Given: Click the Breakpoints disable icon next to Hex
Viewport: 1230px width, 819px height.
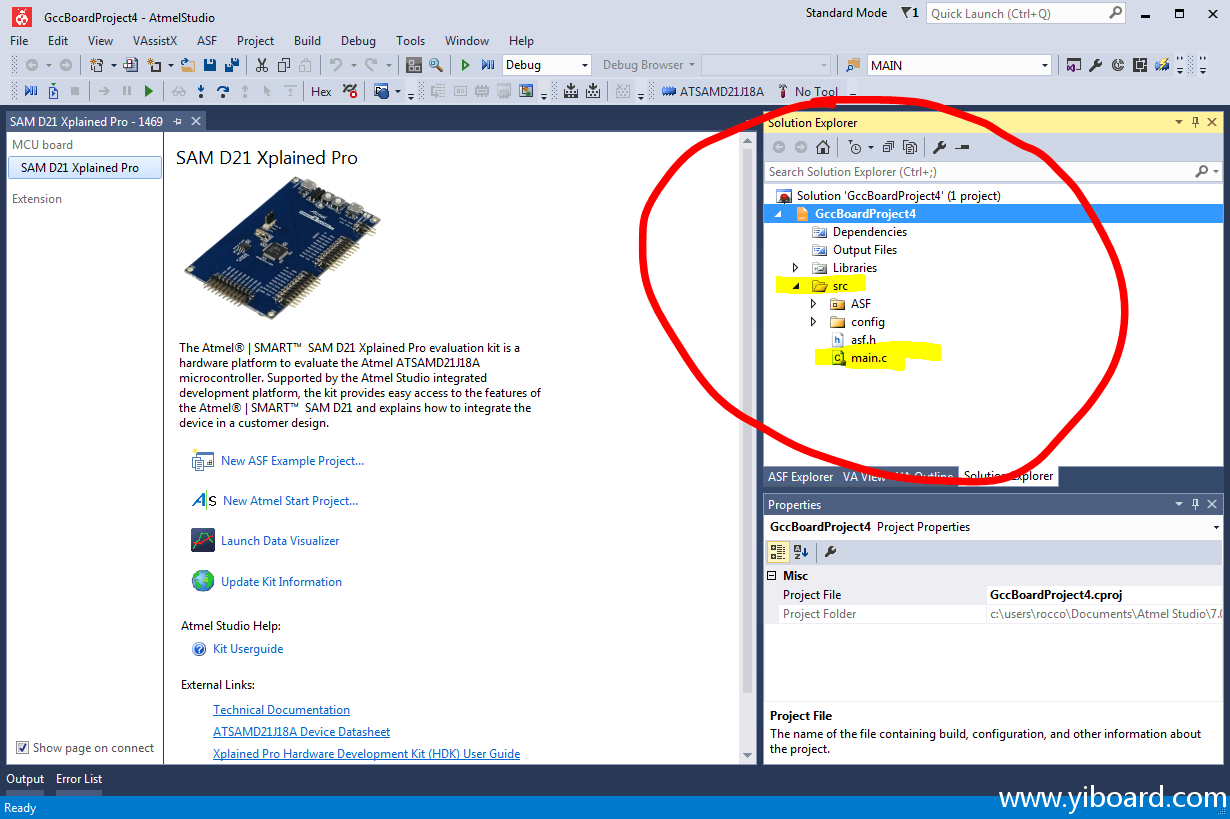Looking at the screenshot, I should point(350,91).
